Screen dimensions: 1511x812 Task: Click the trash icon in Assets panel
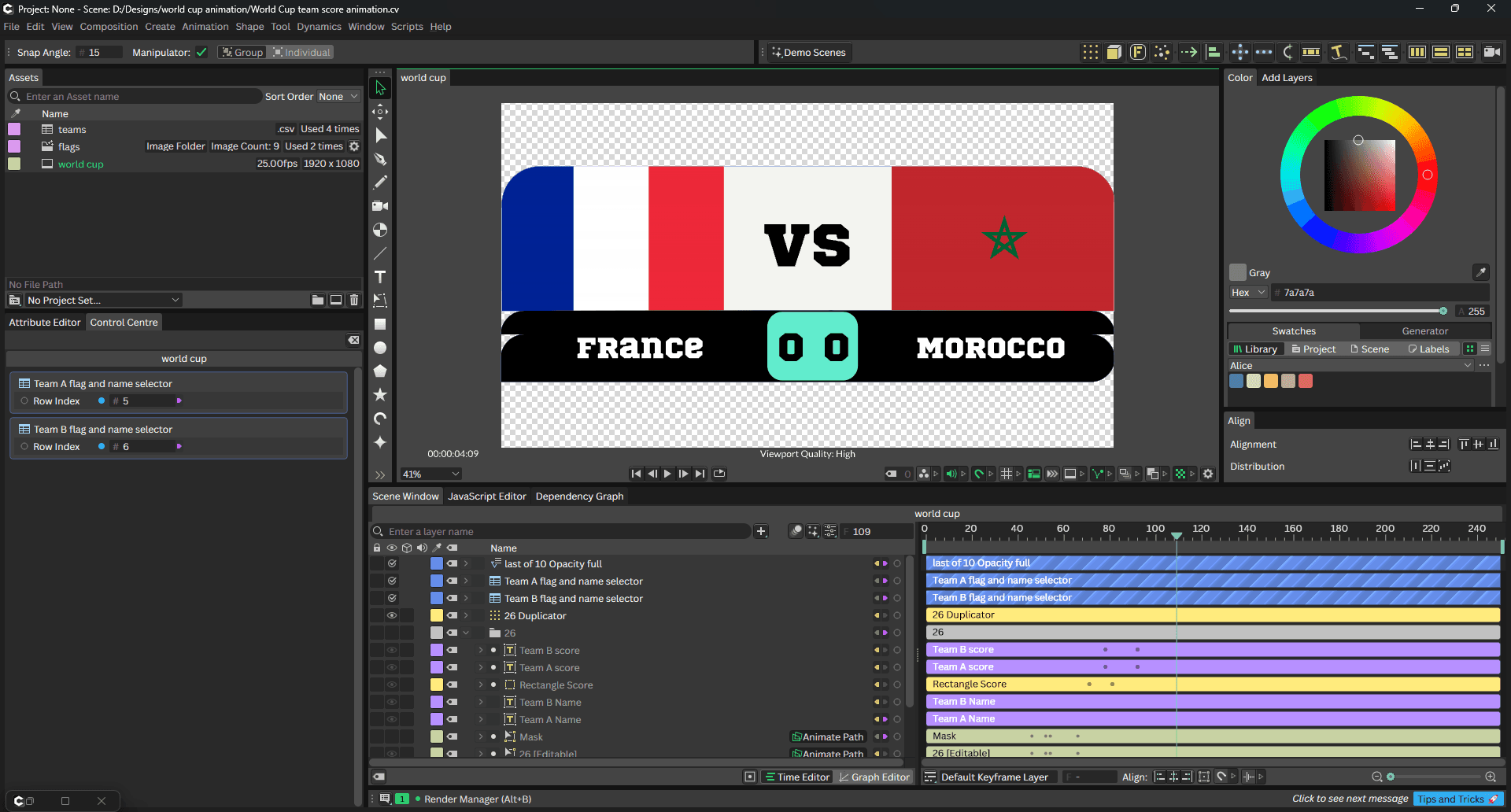click(x=354, y=300)
